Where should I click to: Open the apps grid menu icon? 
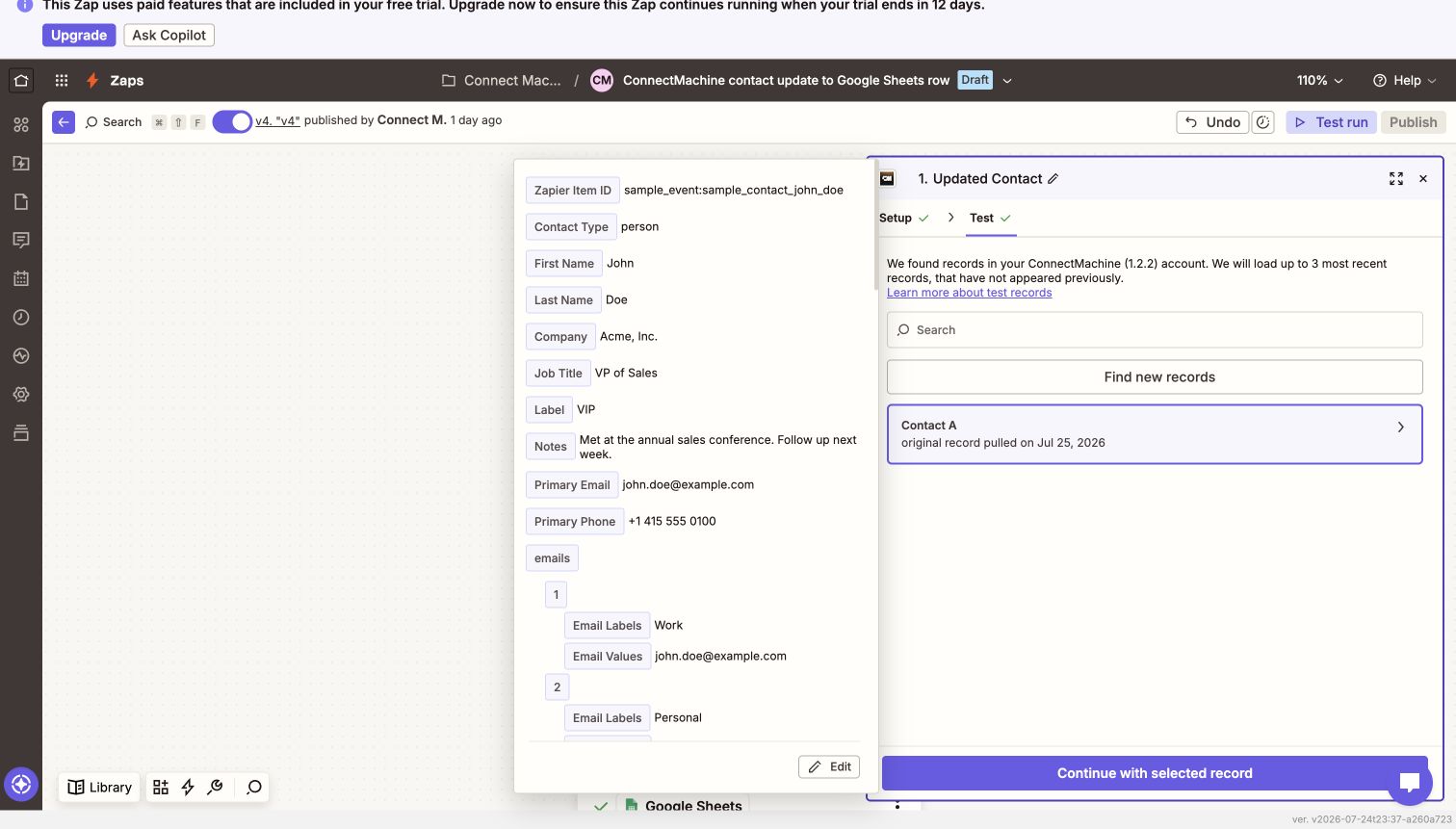(x=62, y=81)
